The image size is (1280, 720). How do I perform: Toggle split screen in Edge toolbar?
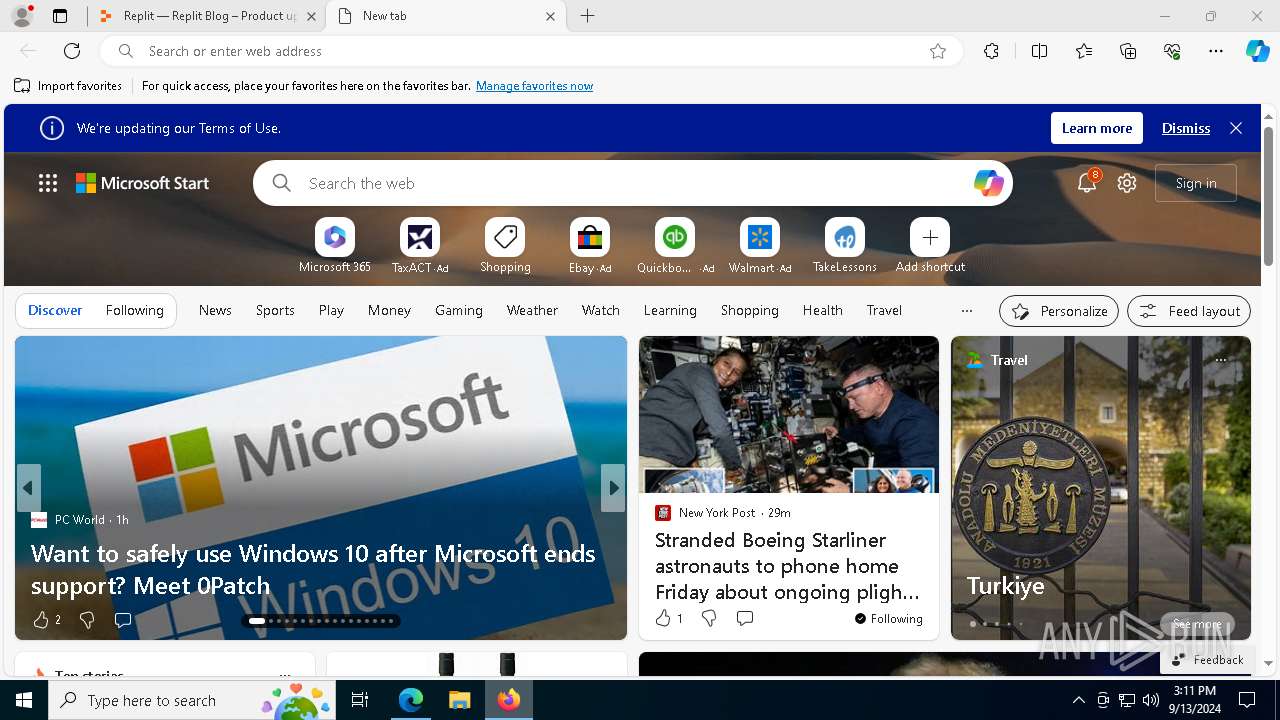coord(1039,51)
